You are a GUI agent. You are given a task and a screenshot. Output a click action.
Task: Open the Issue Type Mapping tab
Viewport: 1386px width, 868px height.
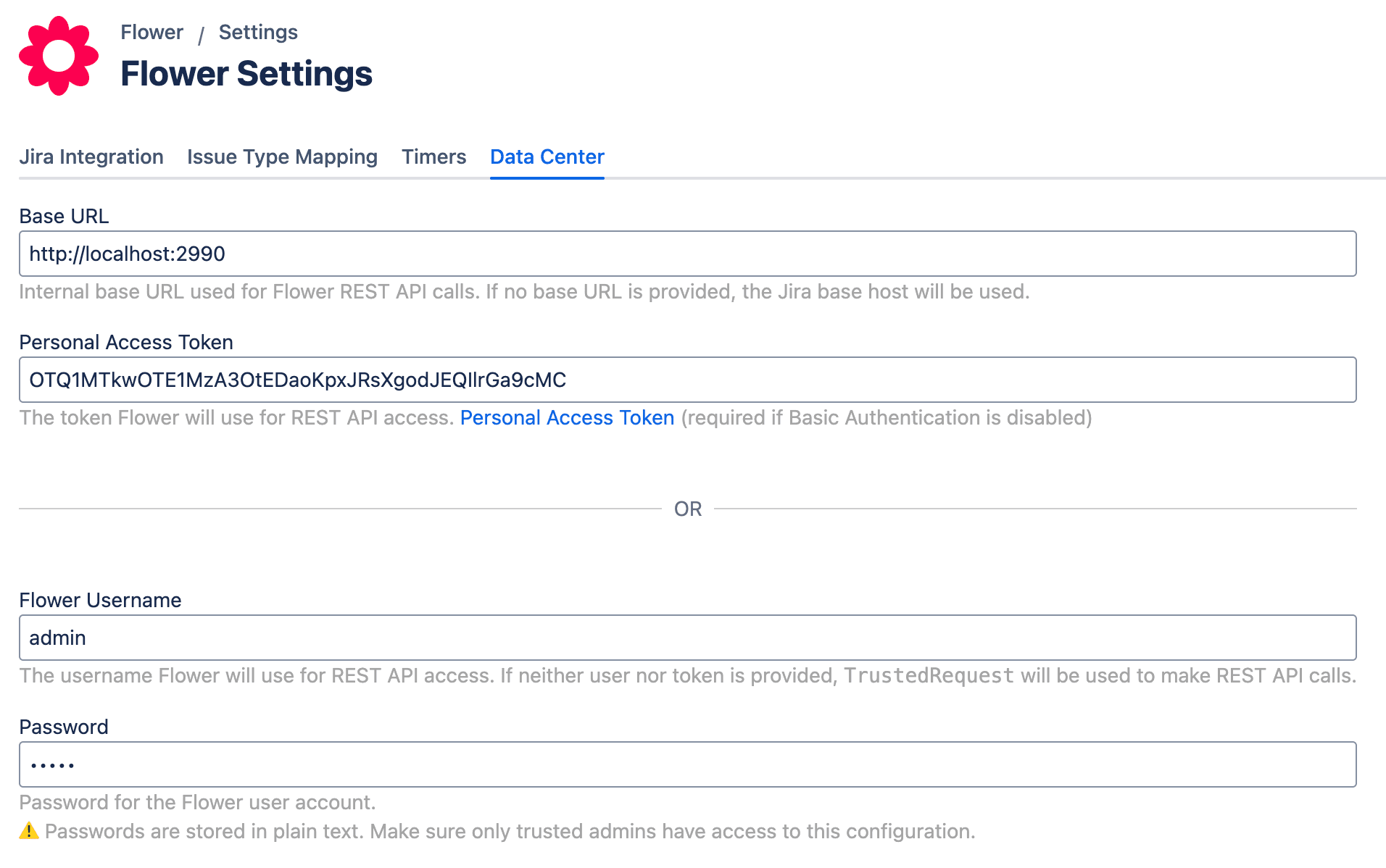click(x=281, y=157)
